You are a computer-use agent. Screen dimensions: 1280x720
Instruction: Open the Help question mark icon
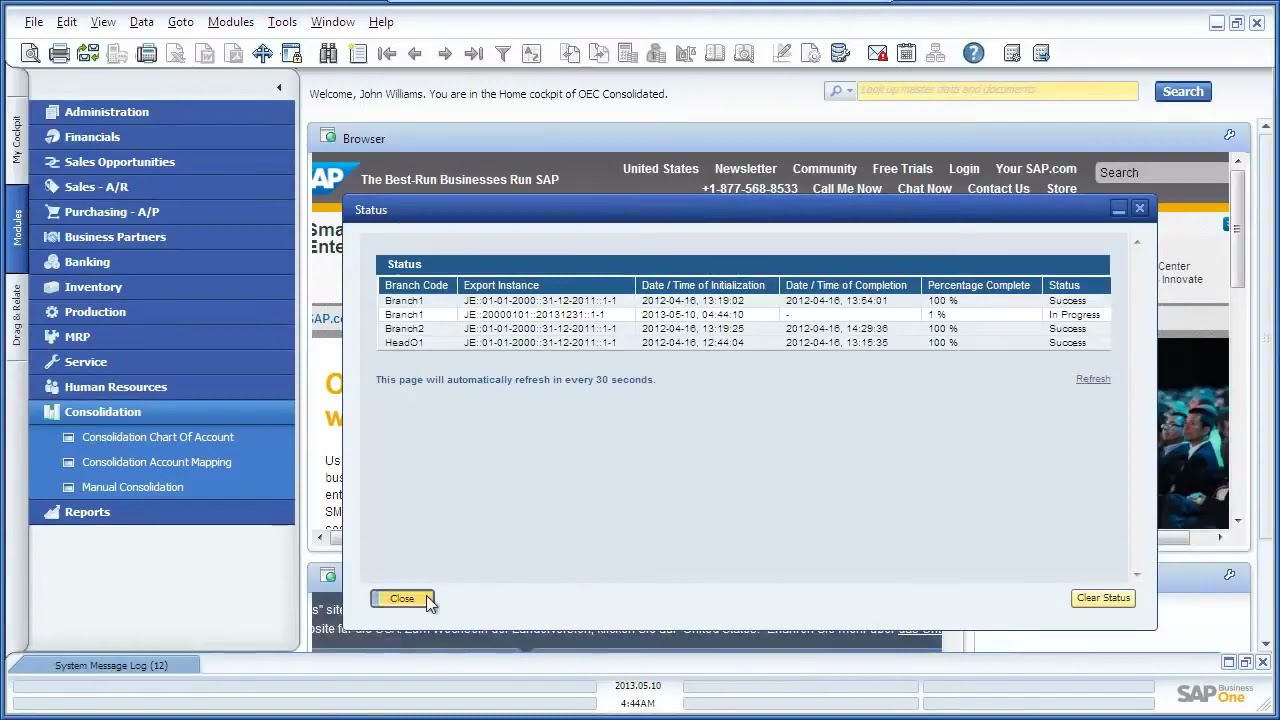click(x=973, y=53)
